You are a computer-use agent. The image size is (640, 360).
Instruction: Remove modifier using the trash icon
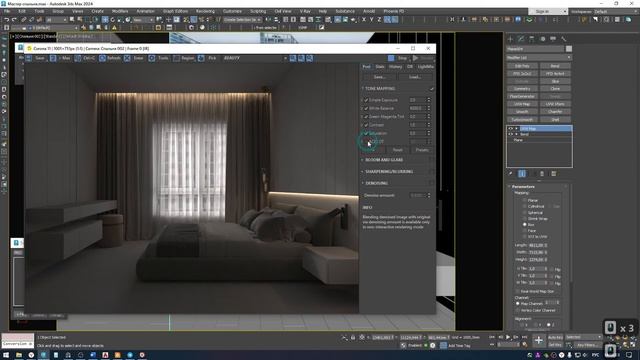(x=542, y=174)
